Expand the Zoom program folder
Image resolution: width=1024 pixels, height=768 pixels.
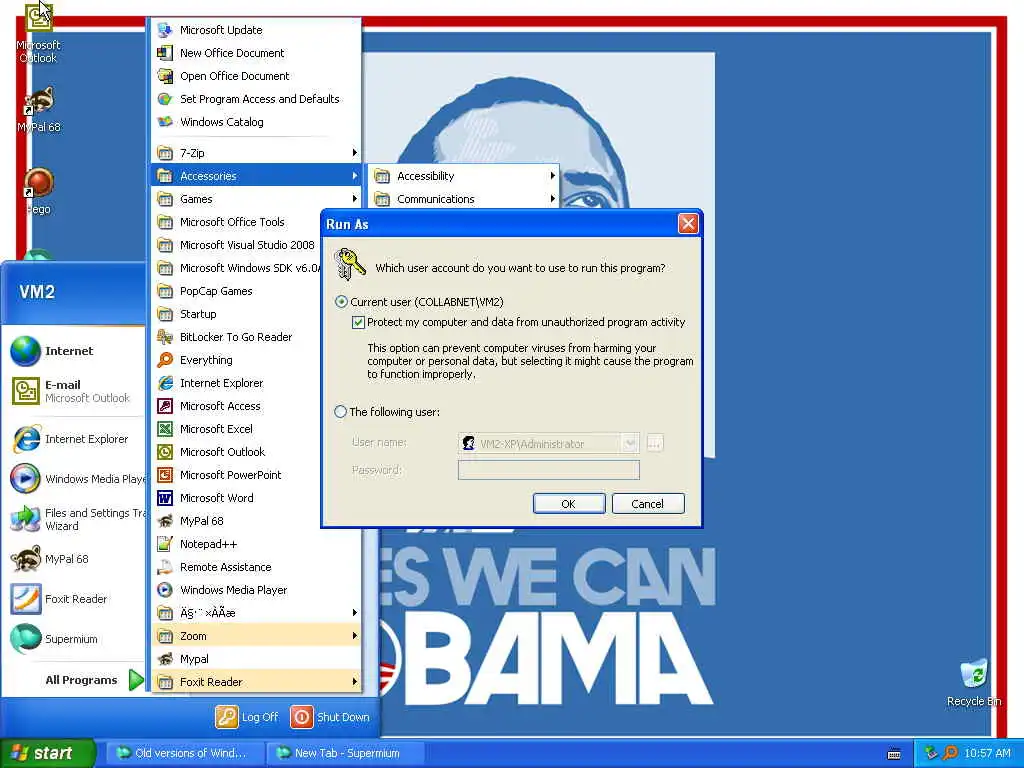(x=257, y=636)
